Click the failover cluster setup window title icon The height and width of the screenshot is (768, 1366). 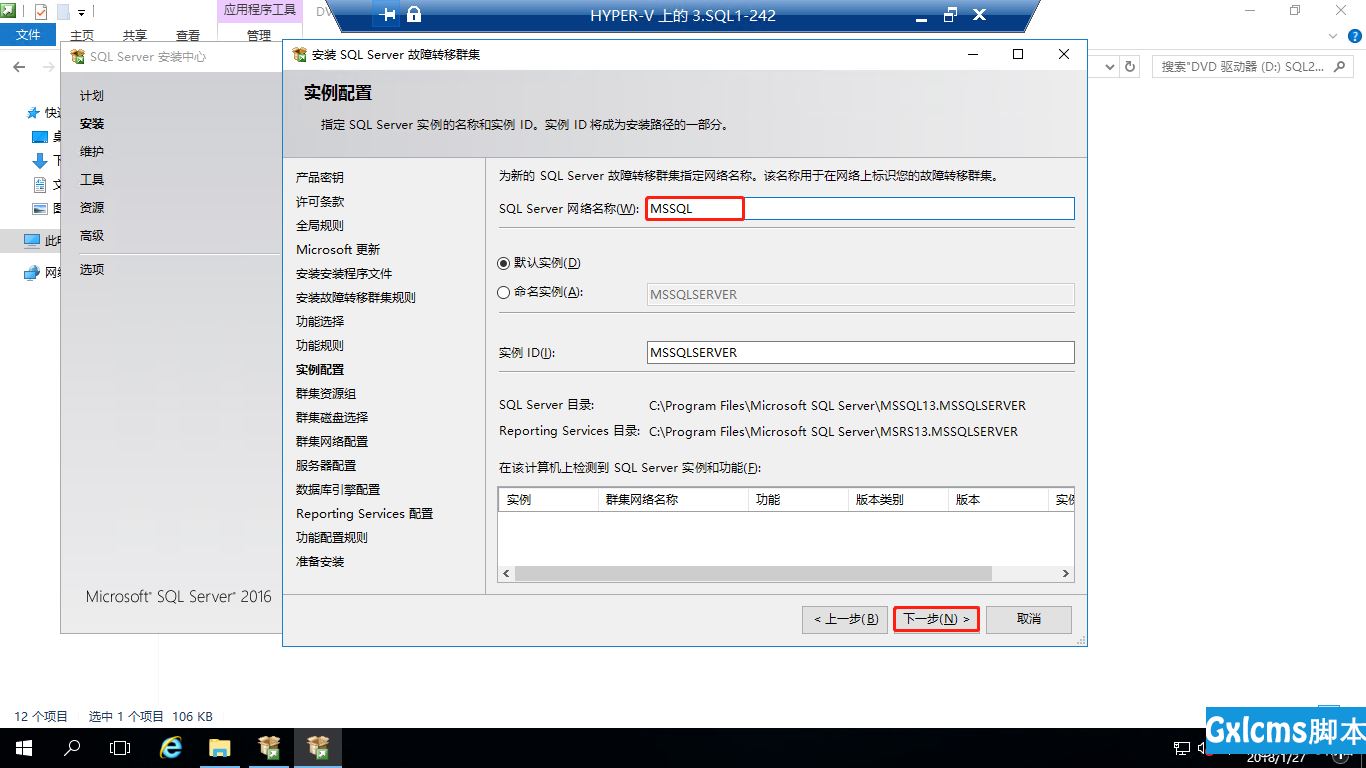(x=299, y=54)
